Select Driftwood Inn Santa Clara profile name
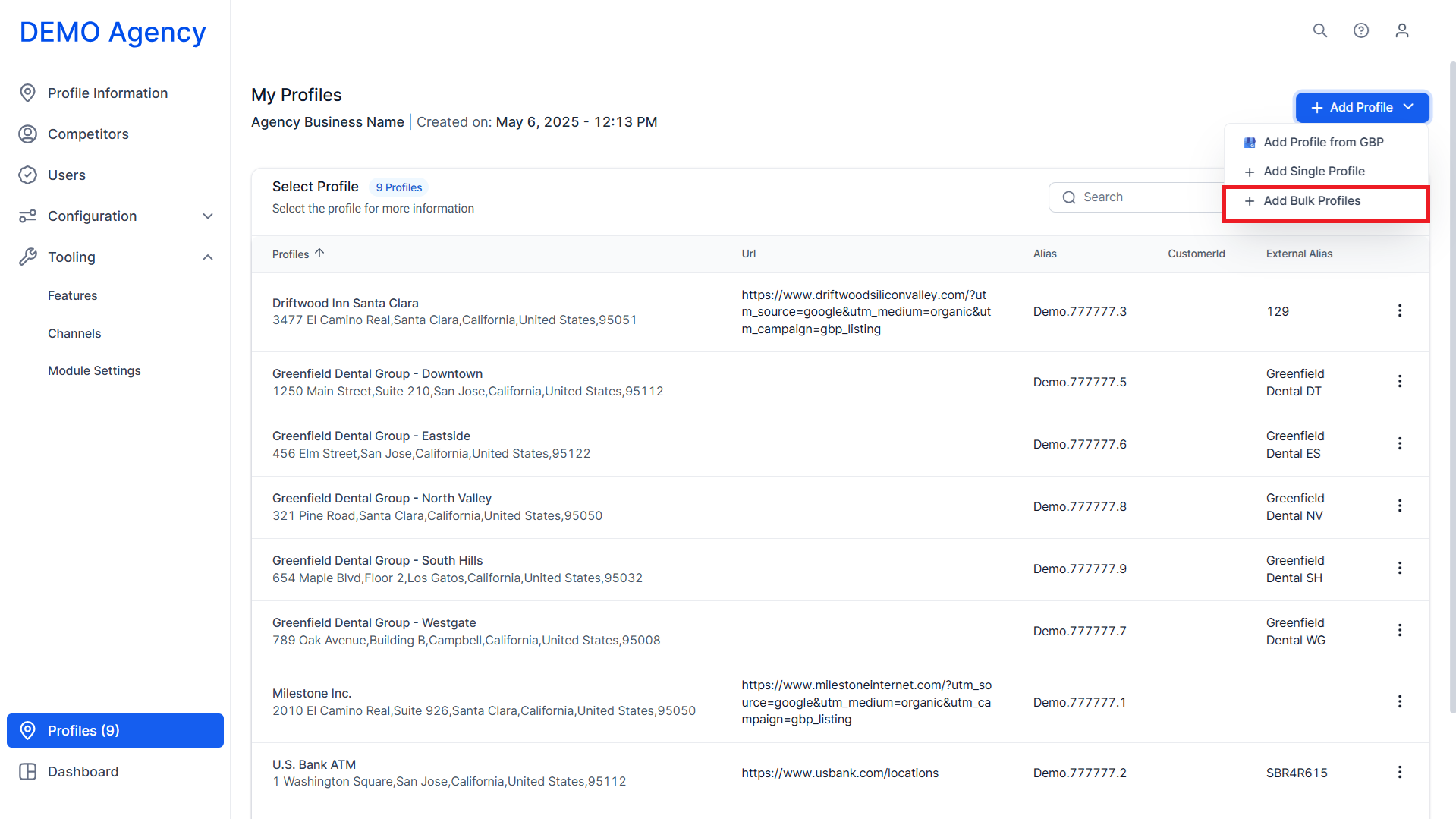 (345, 303)
